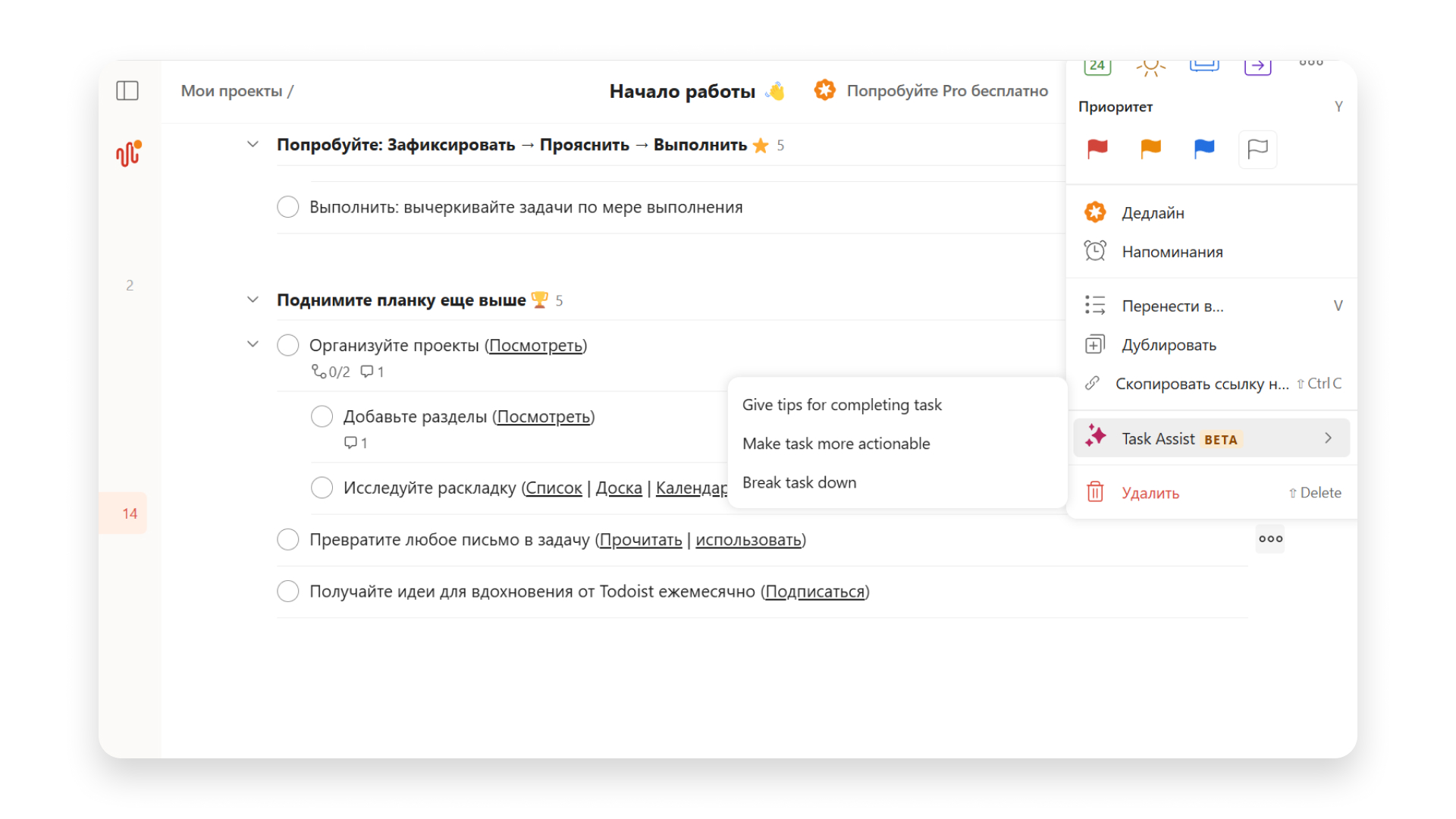Mark 'Добавьте разделы' as done
Screen dimensions: 1456x819
[x=322, y=416]
